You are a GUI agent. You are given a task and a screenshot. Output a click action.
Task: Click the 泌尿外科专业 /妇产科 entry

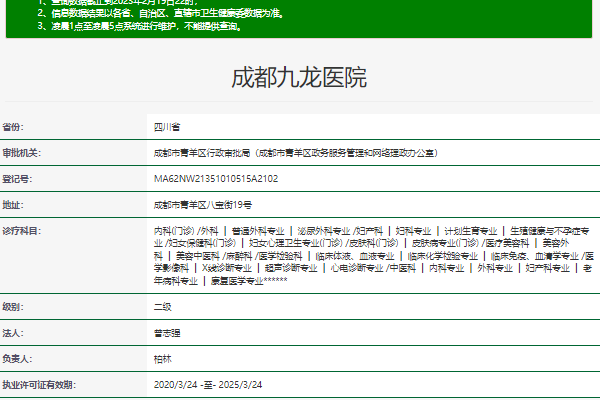click(x=340, y=231)
